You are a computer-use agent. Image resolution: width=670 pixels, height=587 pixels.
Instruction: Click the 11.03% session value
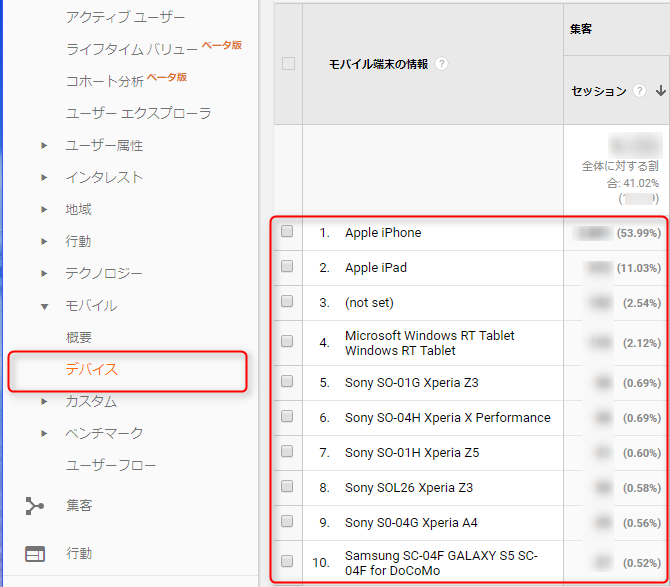pyautogui.click(x=639, y=268)
